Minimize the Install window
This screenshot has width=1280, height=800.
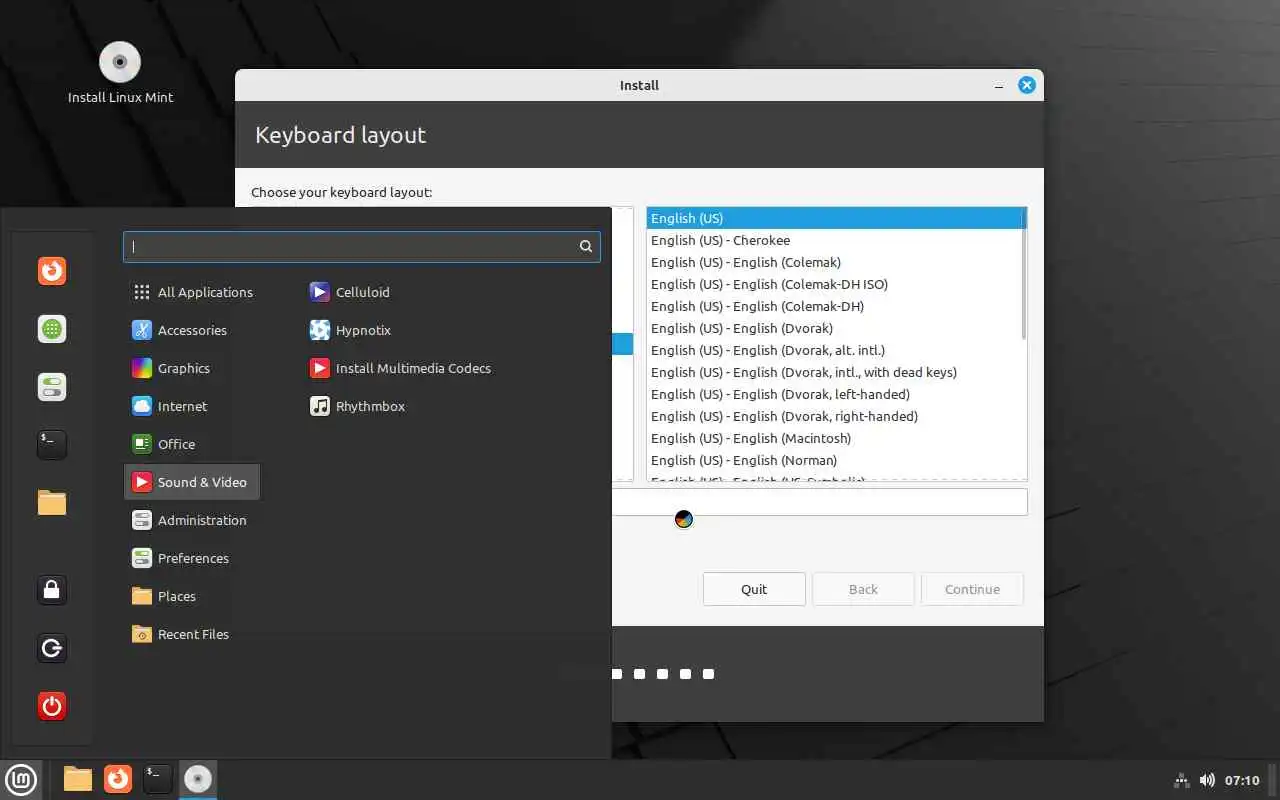pos(999,86)
